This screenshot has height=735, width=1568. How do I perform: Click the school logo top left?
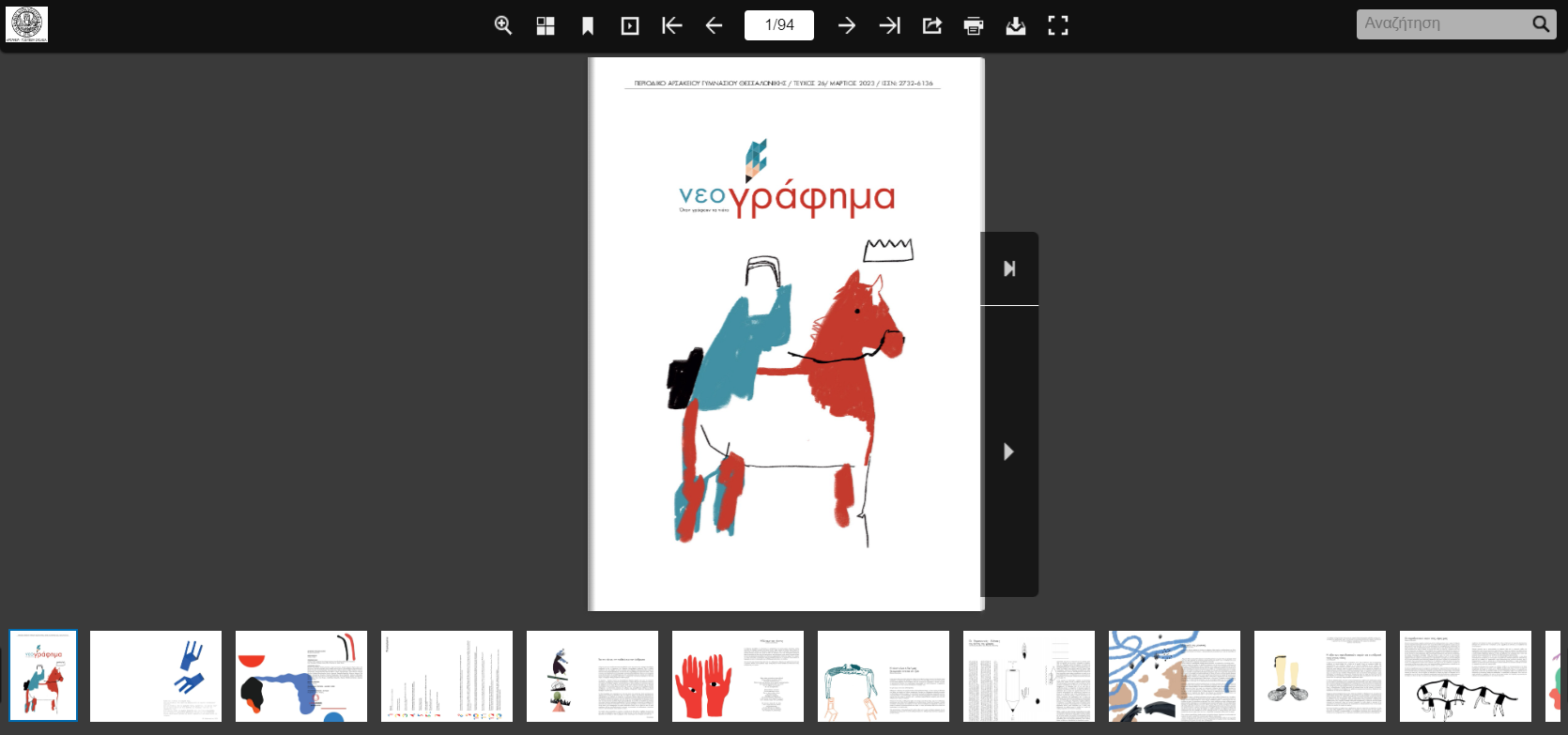[x=26, y=24]
